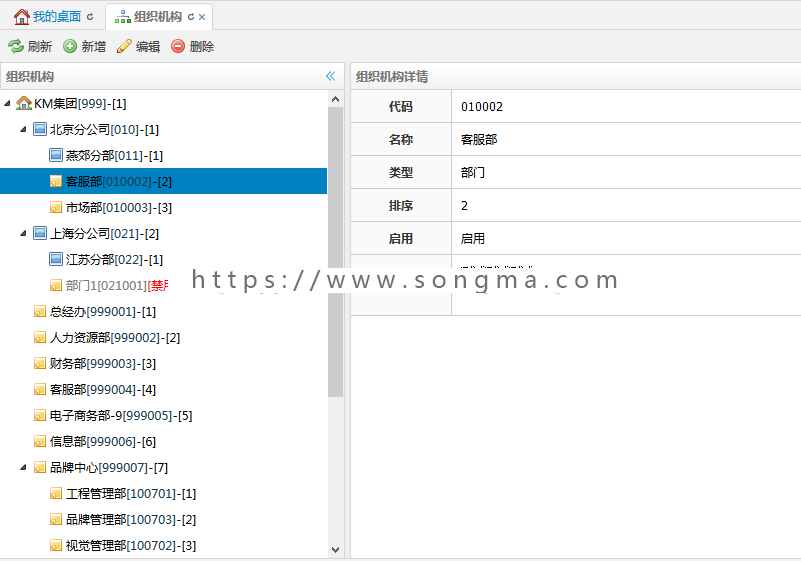Click the 刷新 toolbar button label
This screenshot has height=561, width=801.
39,46
